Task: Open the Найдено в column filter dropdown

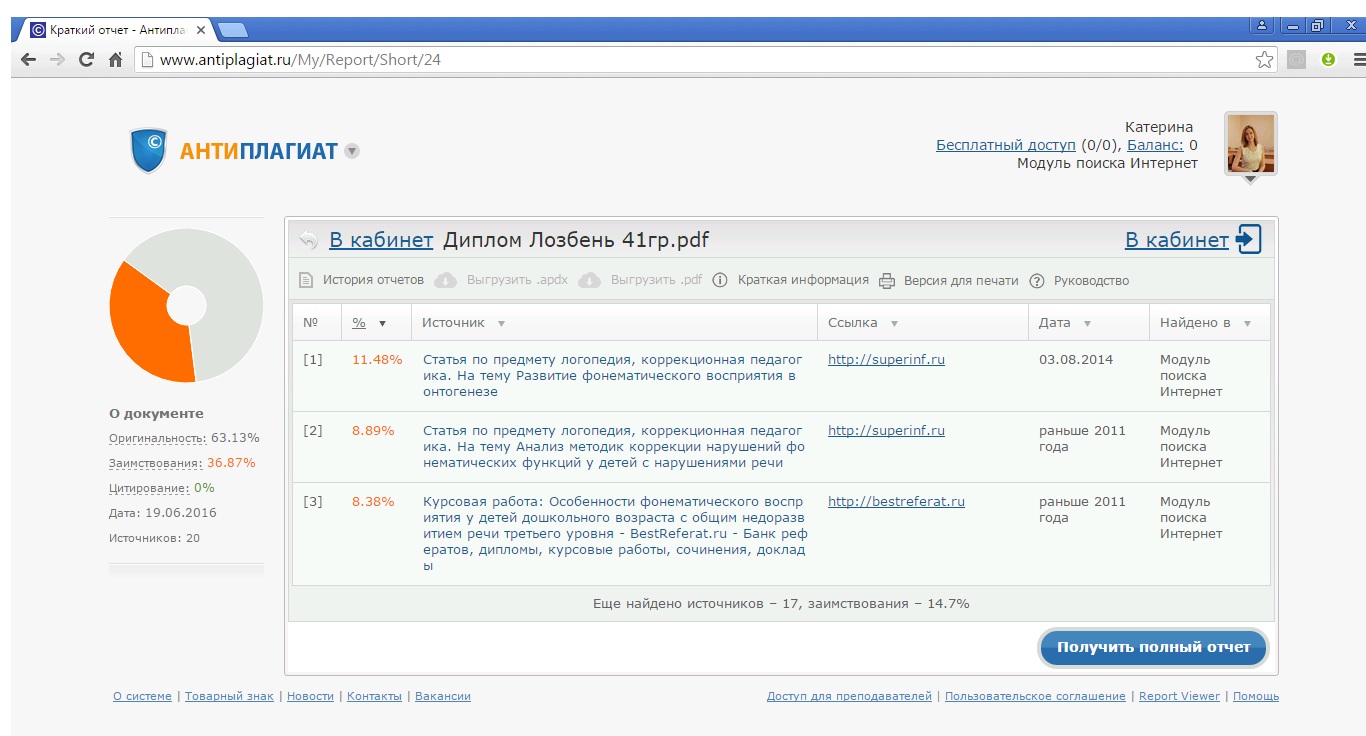Action: pyautogui.click(x=1247, y=324)
